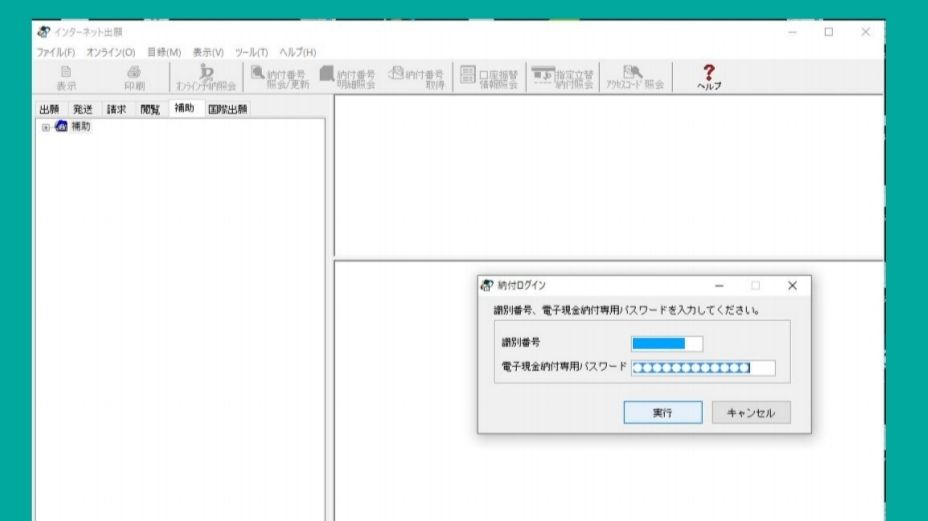Open the オンライン(O) menu
Screen dimensions: 928x521
coord(110,52)
